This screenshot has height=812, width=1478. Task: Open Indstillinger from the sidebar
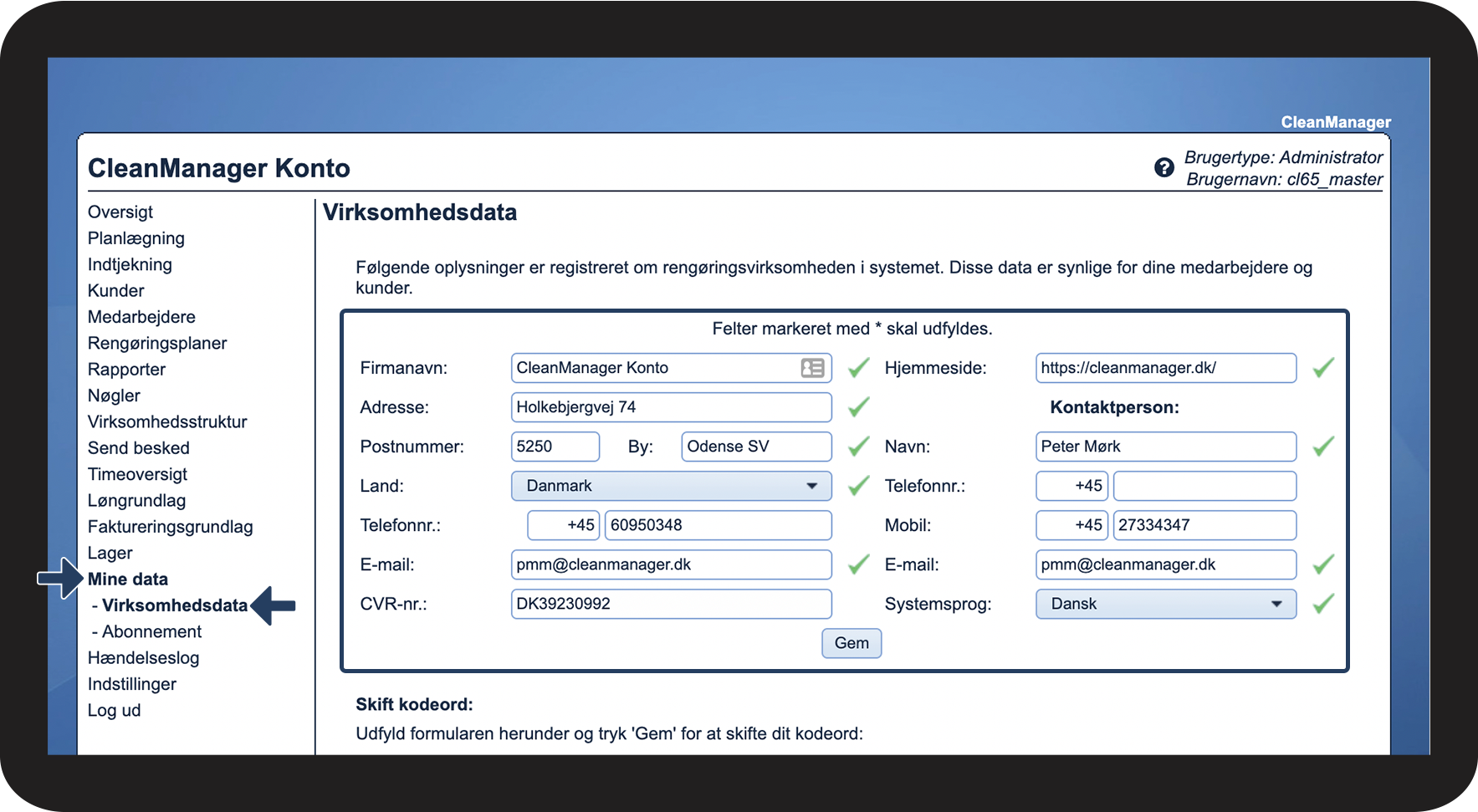point(132,684)
